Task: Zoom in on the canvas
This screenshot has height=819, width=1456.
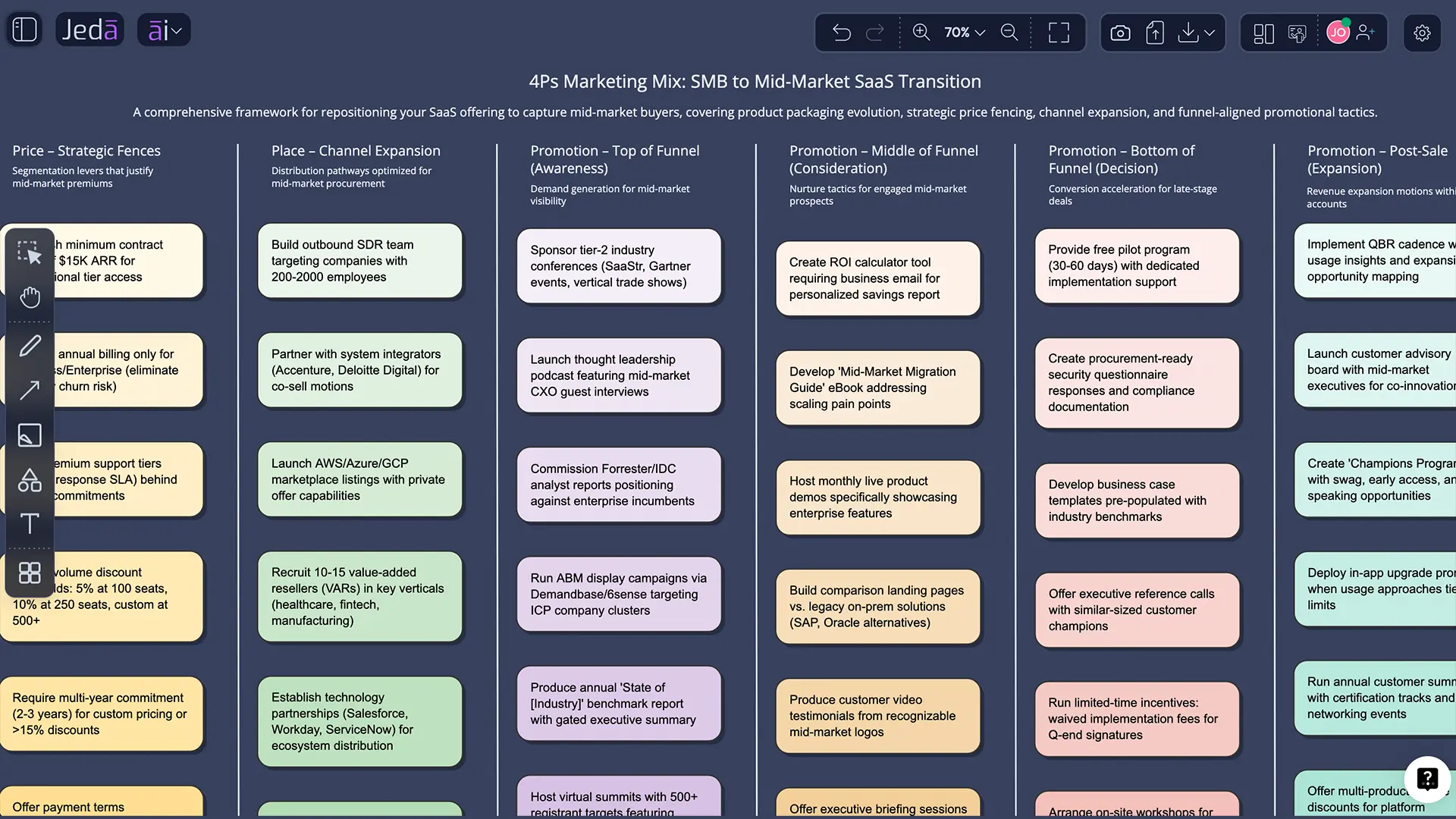Action: pyautogui.click(x=921, y=32)
